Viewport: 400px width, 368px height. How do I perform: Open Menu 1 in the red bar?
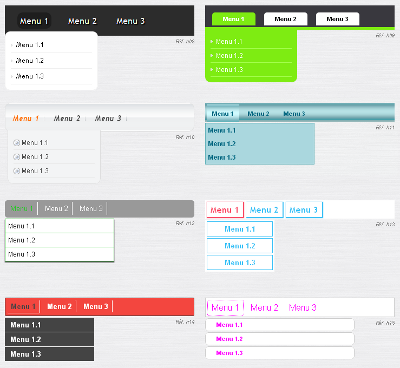(x=23, y=307)
